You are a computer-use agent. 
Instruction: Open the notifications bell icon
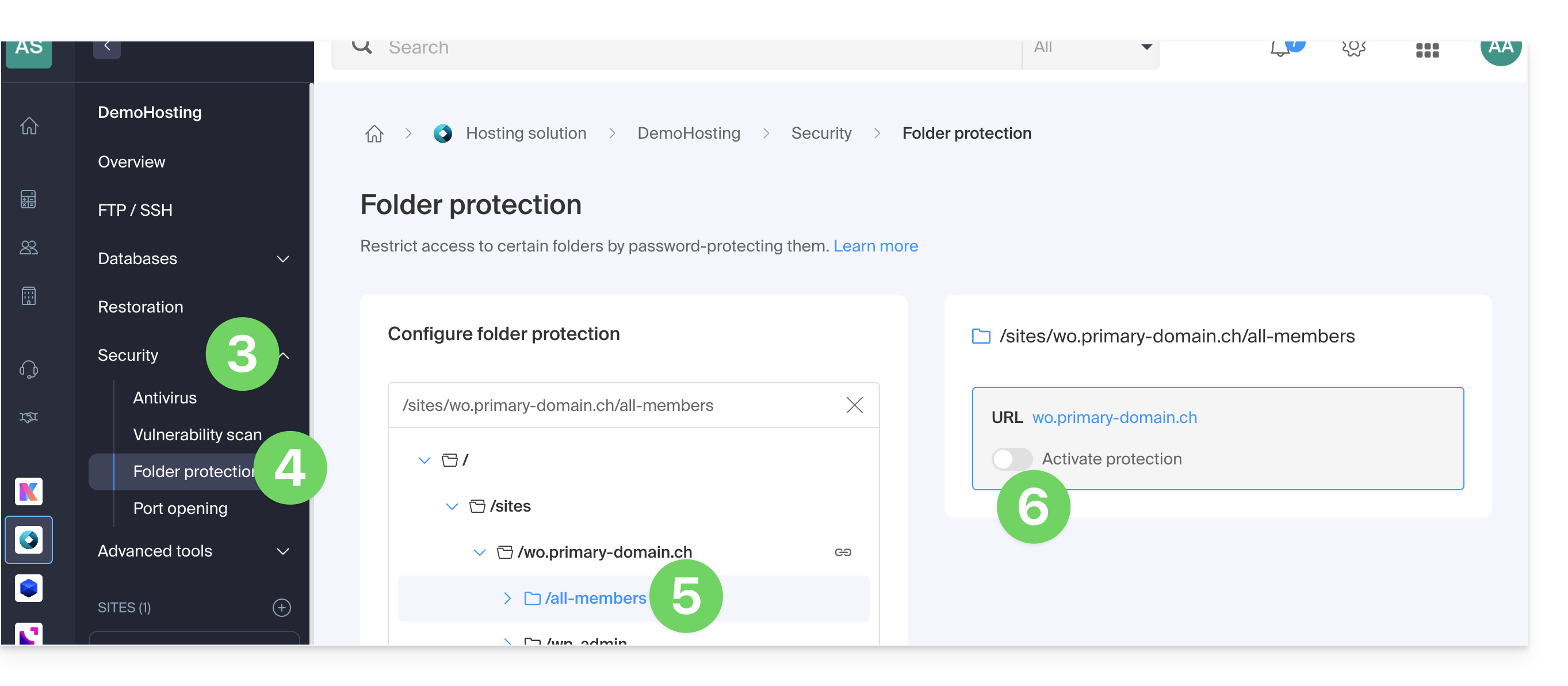[x=1281, y=48]
